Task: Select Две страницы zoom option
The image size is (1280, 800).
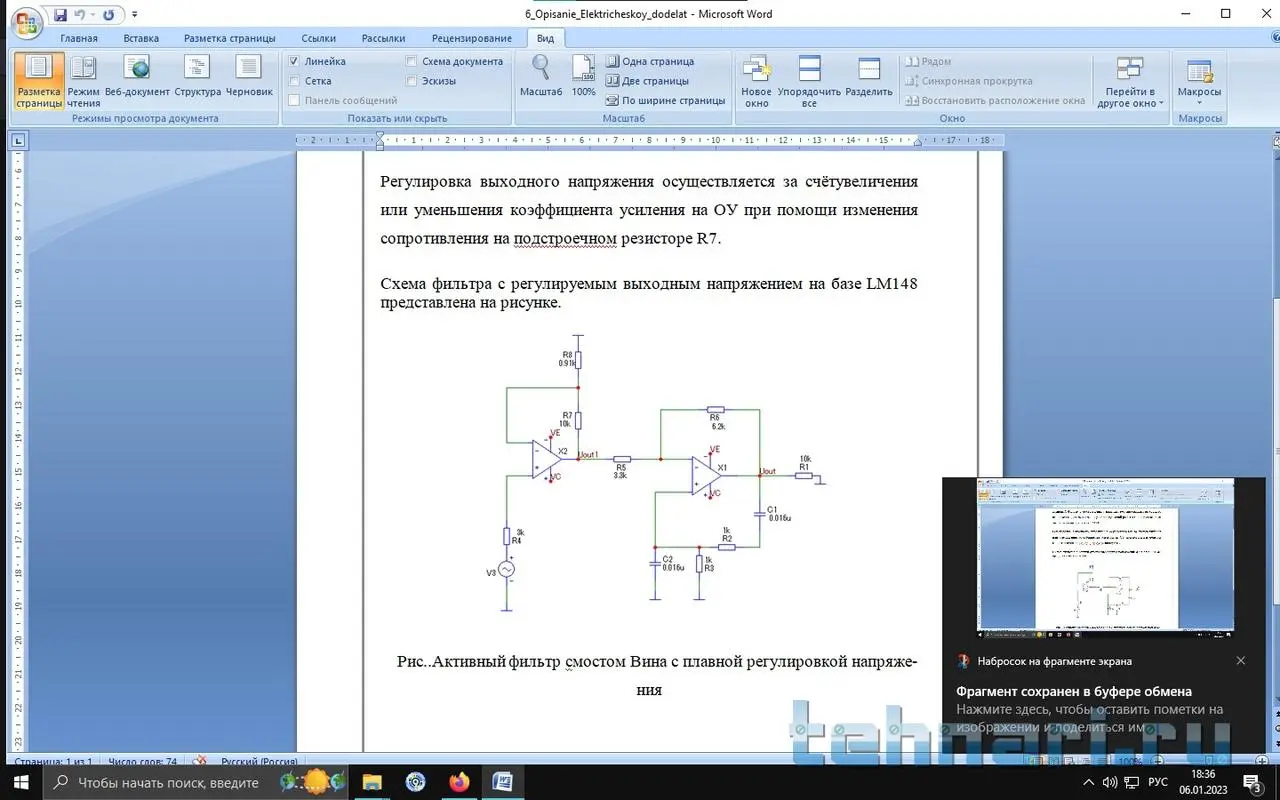Action: coord(648,81)
